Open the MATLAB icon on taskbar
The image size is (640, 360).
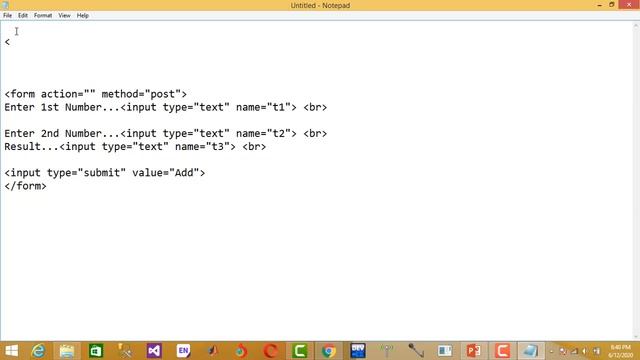pyautogui.click(x=212, y=351)
